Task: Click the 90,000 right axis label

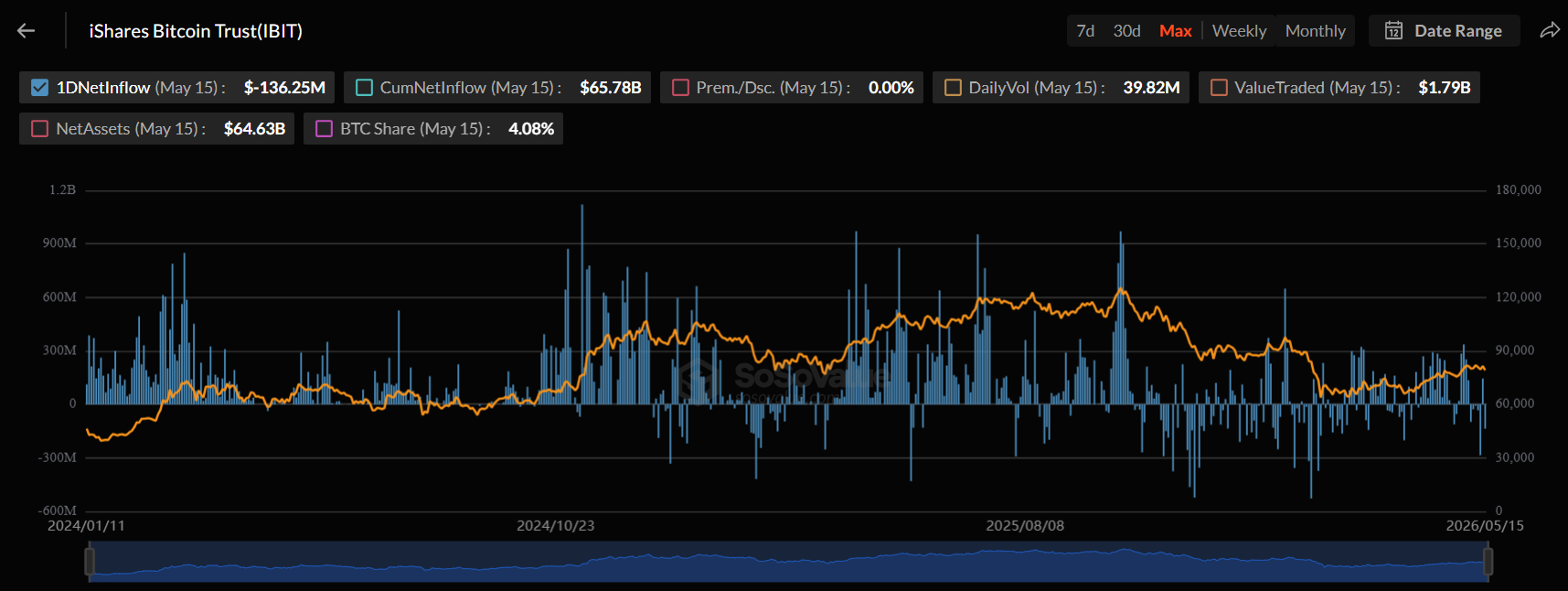Action: (1515, 350)
